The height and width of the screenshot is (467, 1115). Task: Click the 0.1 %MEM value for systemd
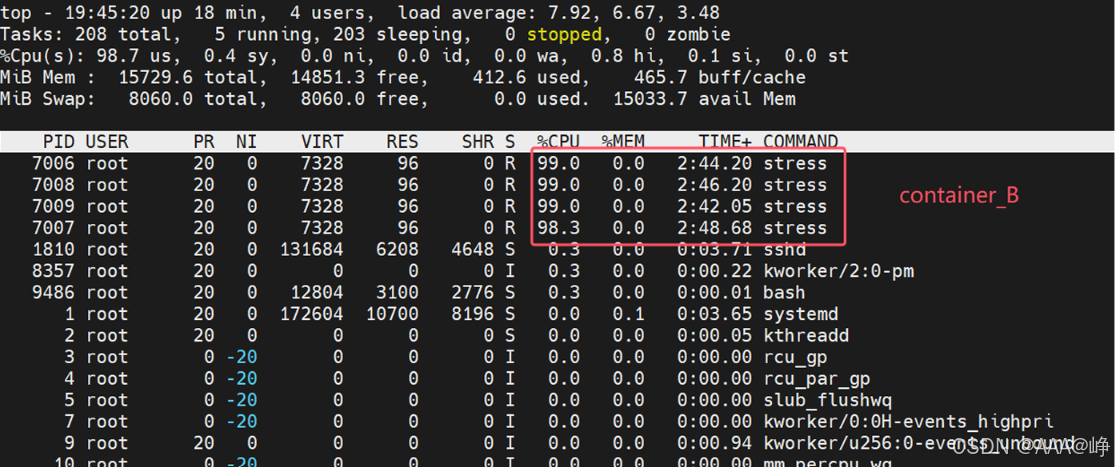(x=629, y=313)
